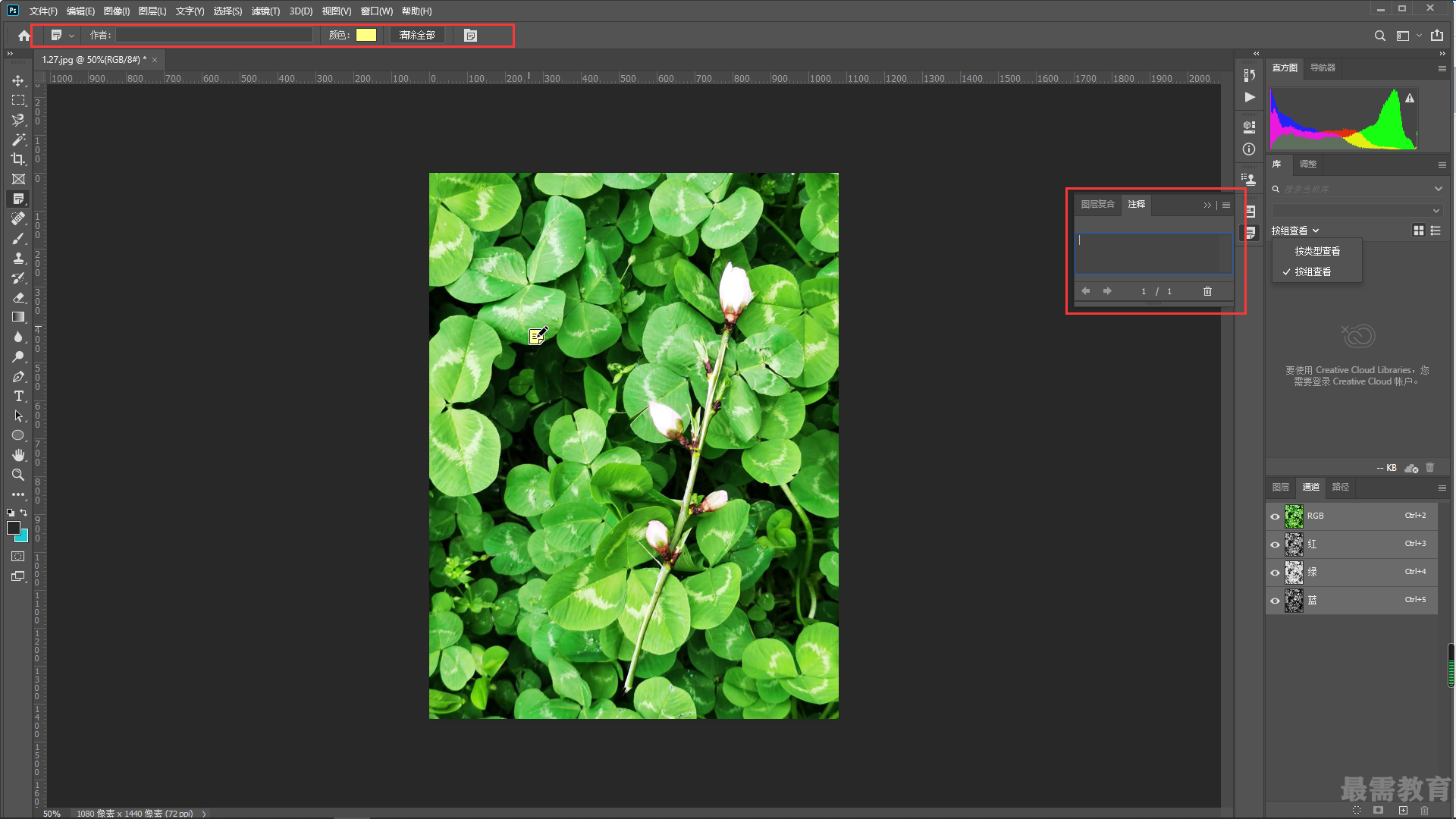Click the foreground color swatch
Image resolution: width=1456 pixels, height=819 pixels.
coord(13,528)
